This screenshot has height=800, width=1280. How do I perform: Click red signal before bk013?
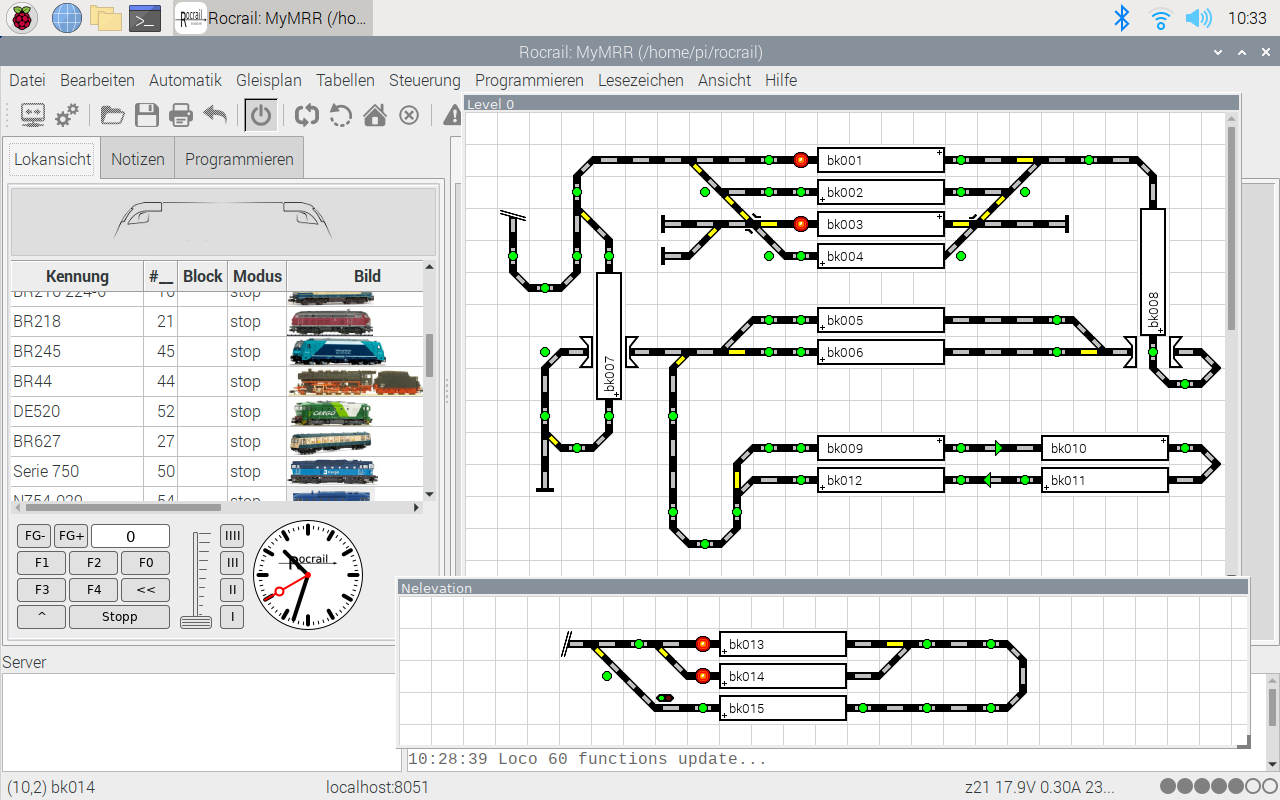tap(703, 644)
